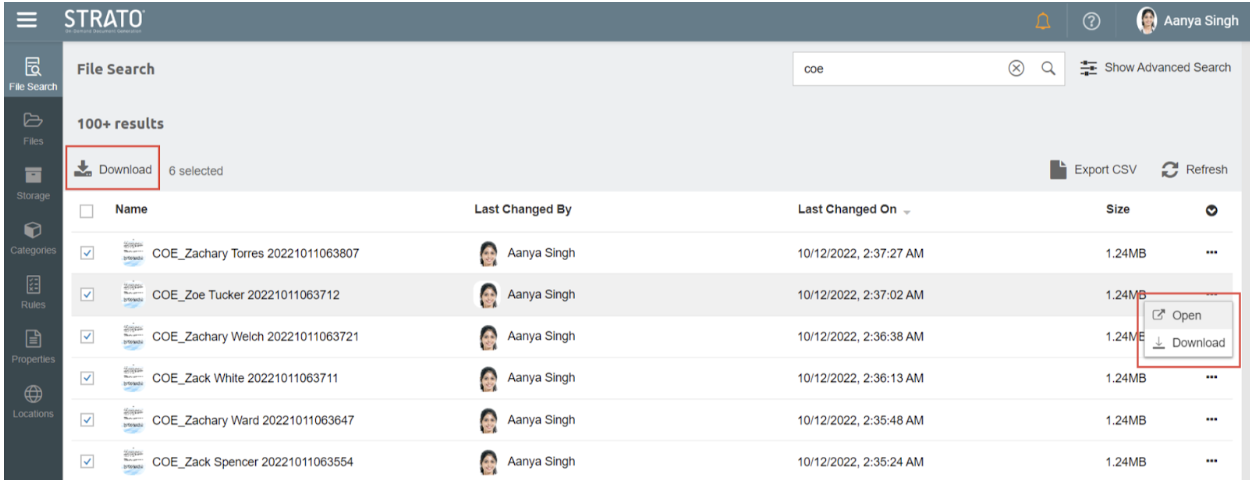The image size is (1250, 482).
Task: Click Download button above the file list
Action: 114,170
